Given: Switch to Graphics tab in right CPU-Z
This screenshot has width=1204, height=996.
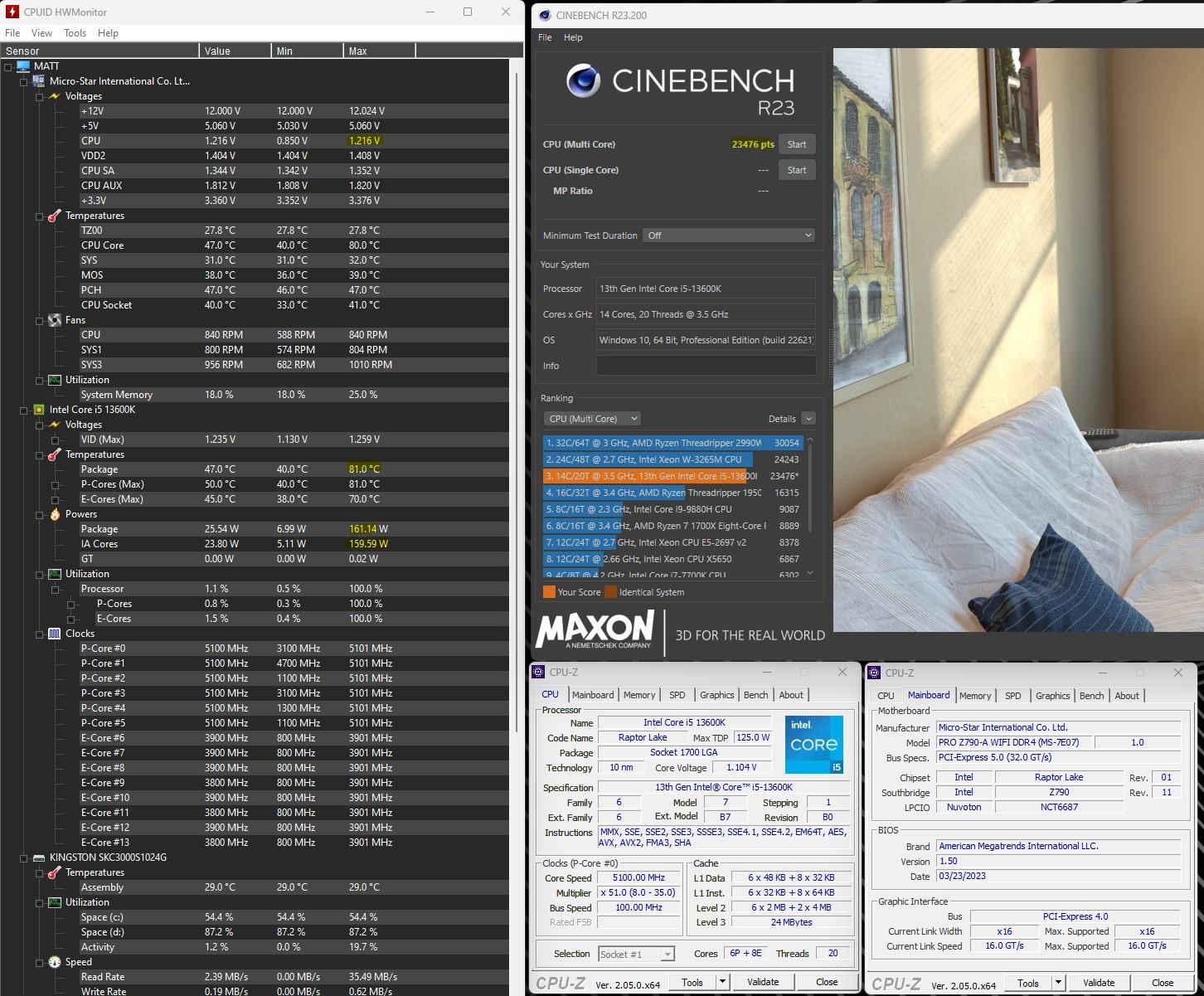Looking at the screenshot, I should (1053, 696).
